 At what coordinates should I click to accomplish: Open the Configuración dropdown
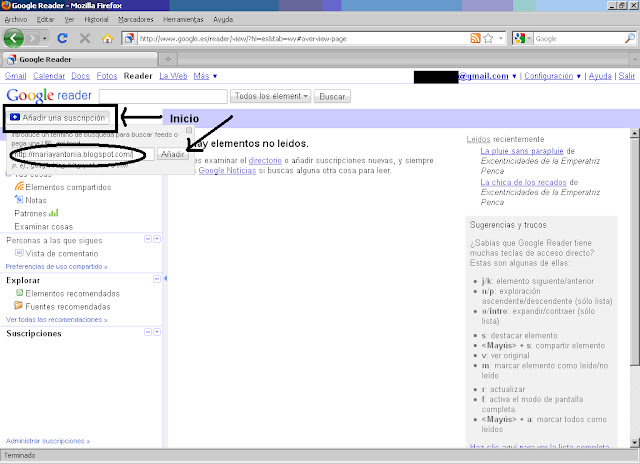coord(552,76)
